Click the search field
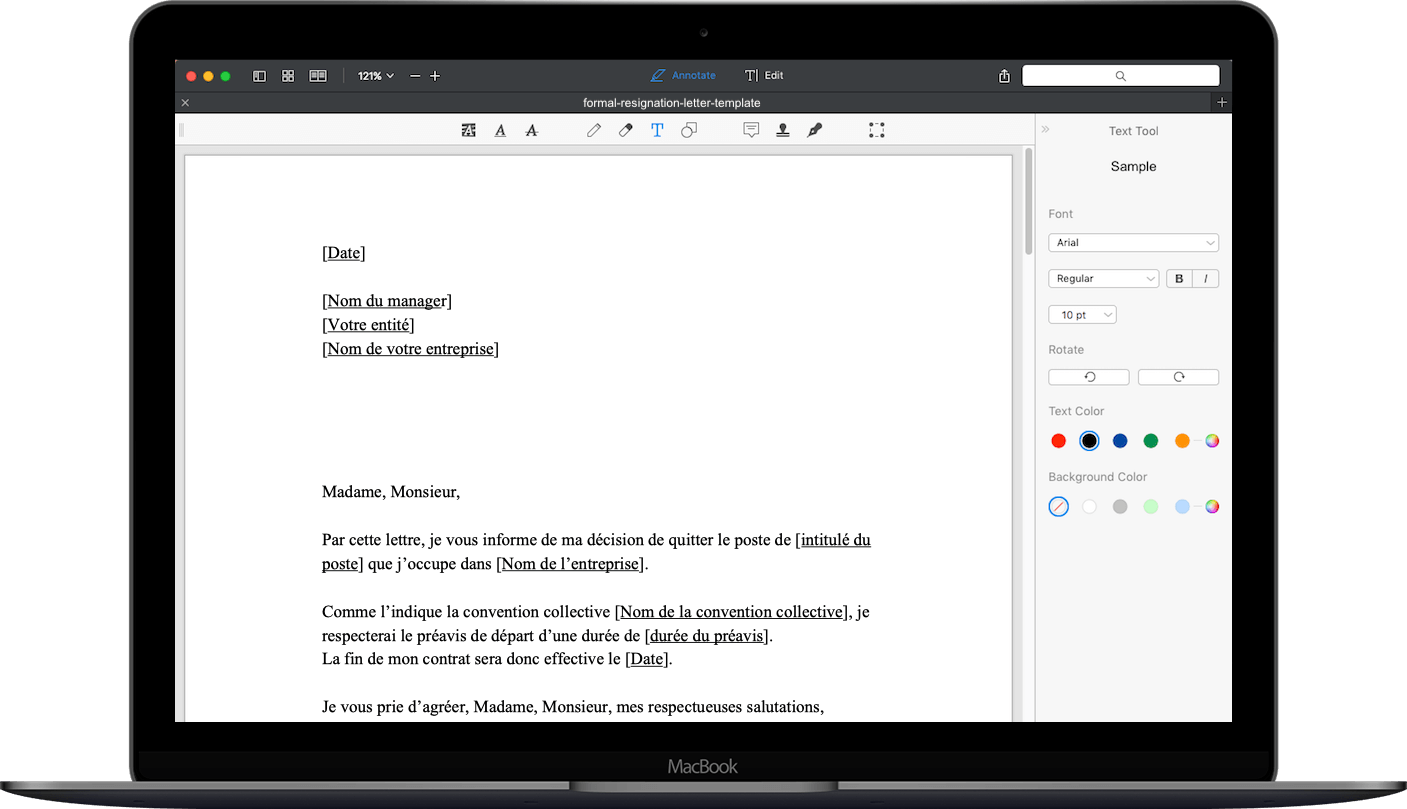Image resolution: width=1407 pixels, height=809 pixels. pos(1120,76)
